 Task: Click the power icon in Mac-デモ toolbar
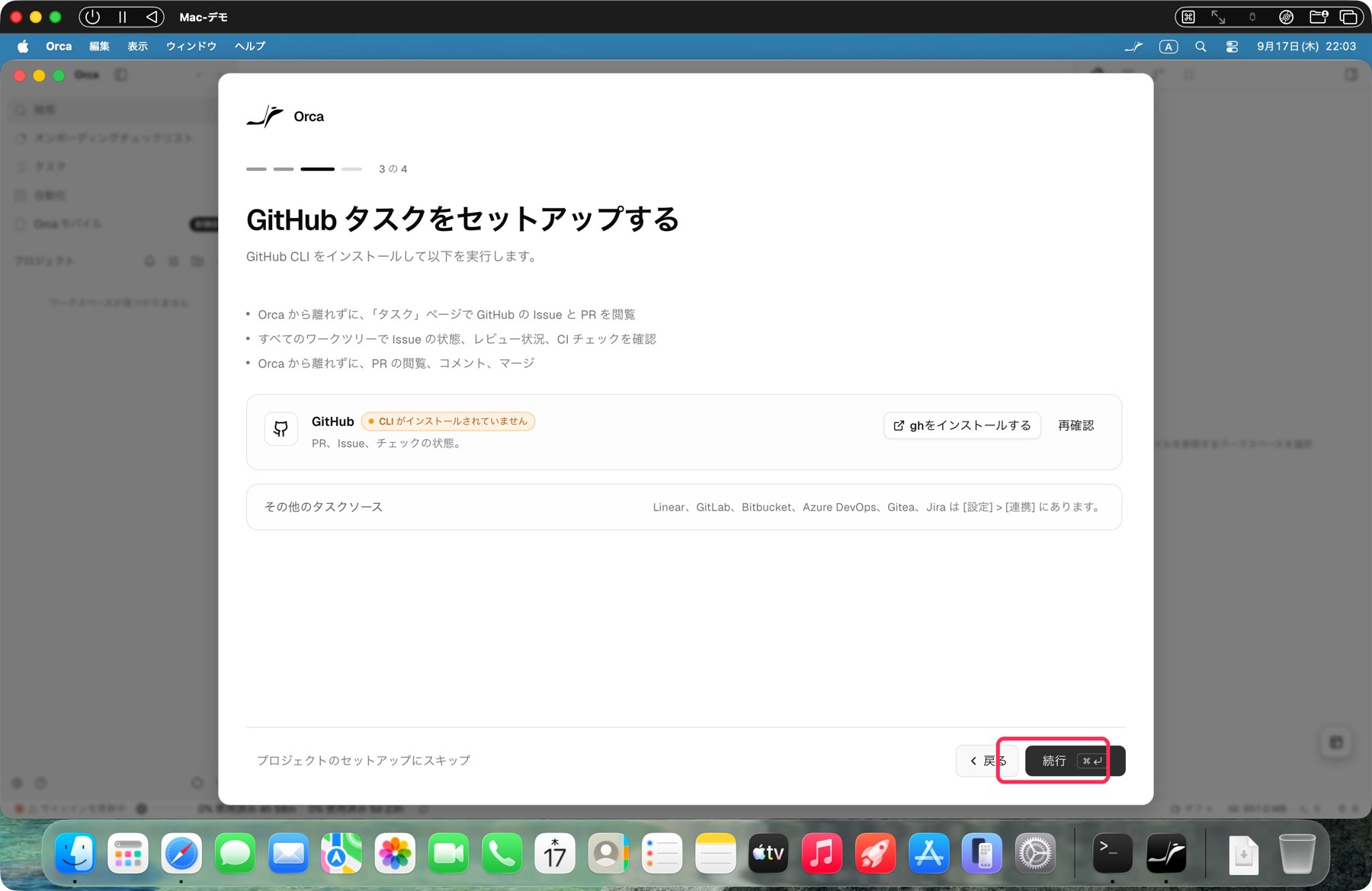point(92,17)
